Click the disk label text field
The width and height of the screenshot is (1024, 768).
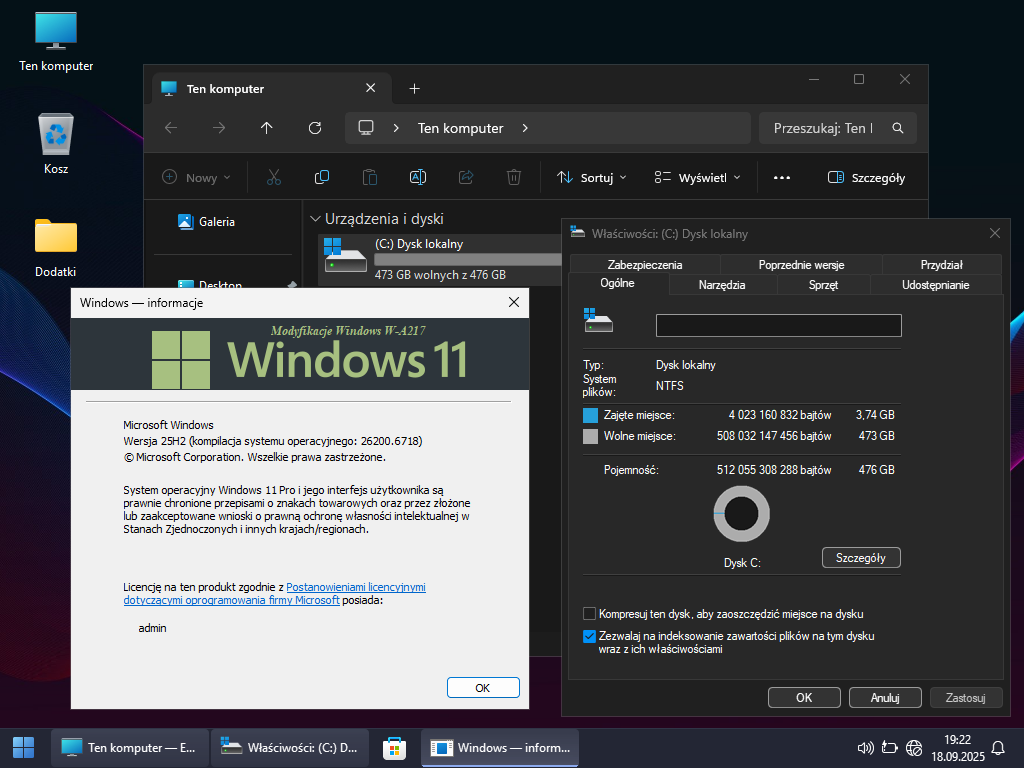coord(778,325)
